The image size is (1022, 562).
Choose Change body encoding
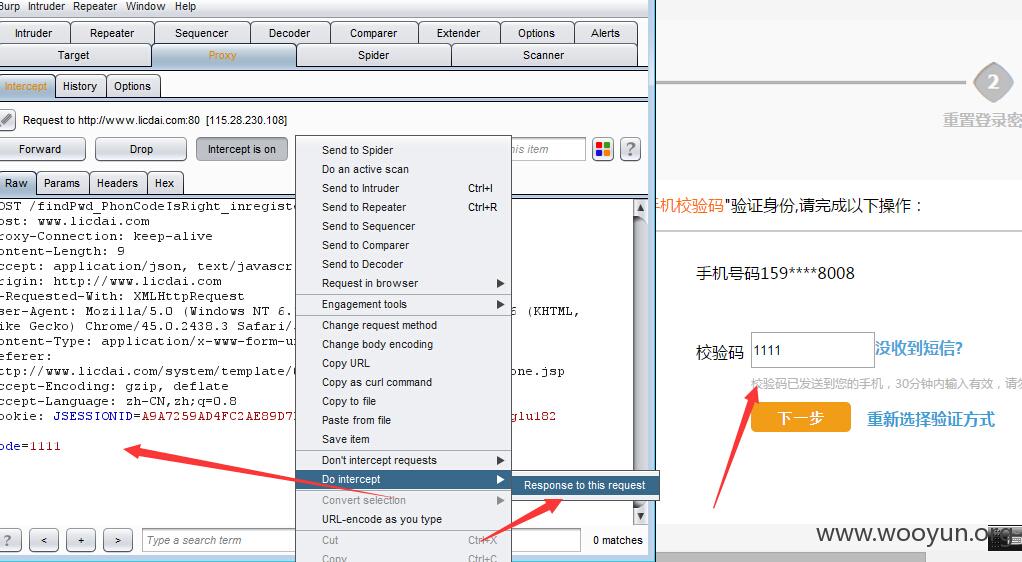(403, 344)
